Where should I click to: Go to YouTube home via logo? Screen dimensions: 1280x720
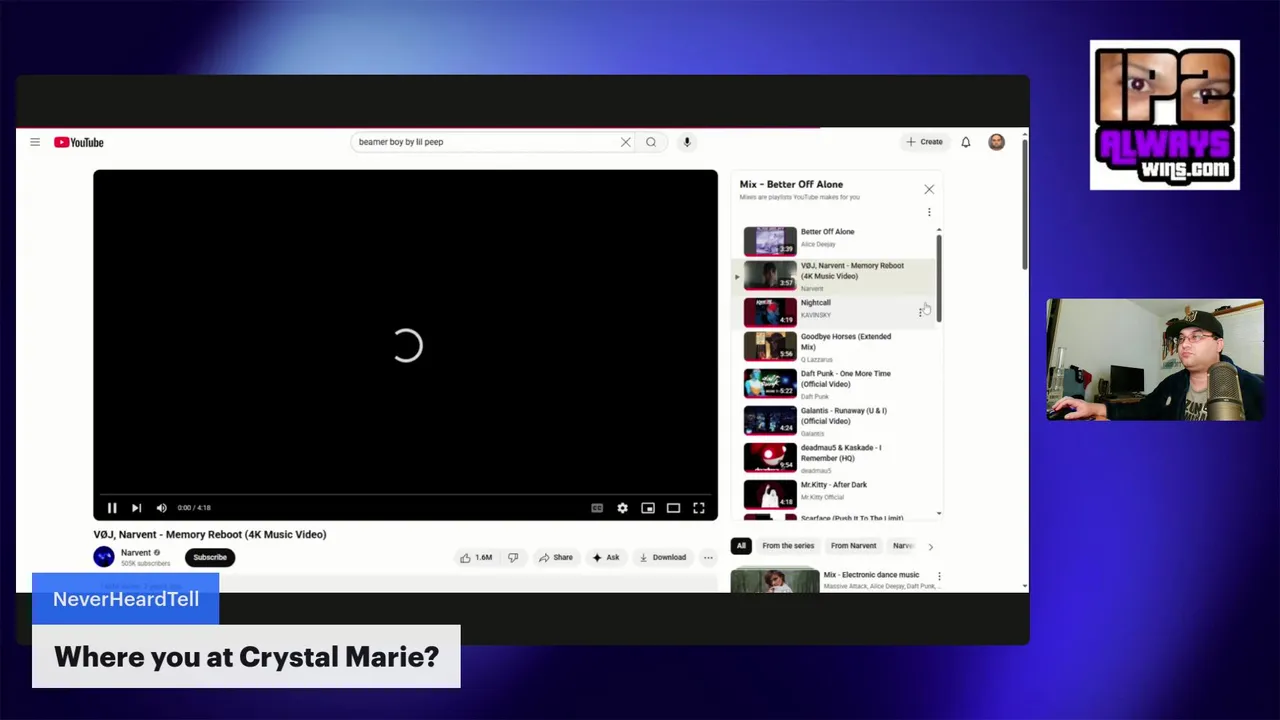(79, 142)
